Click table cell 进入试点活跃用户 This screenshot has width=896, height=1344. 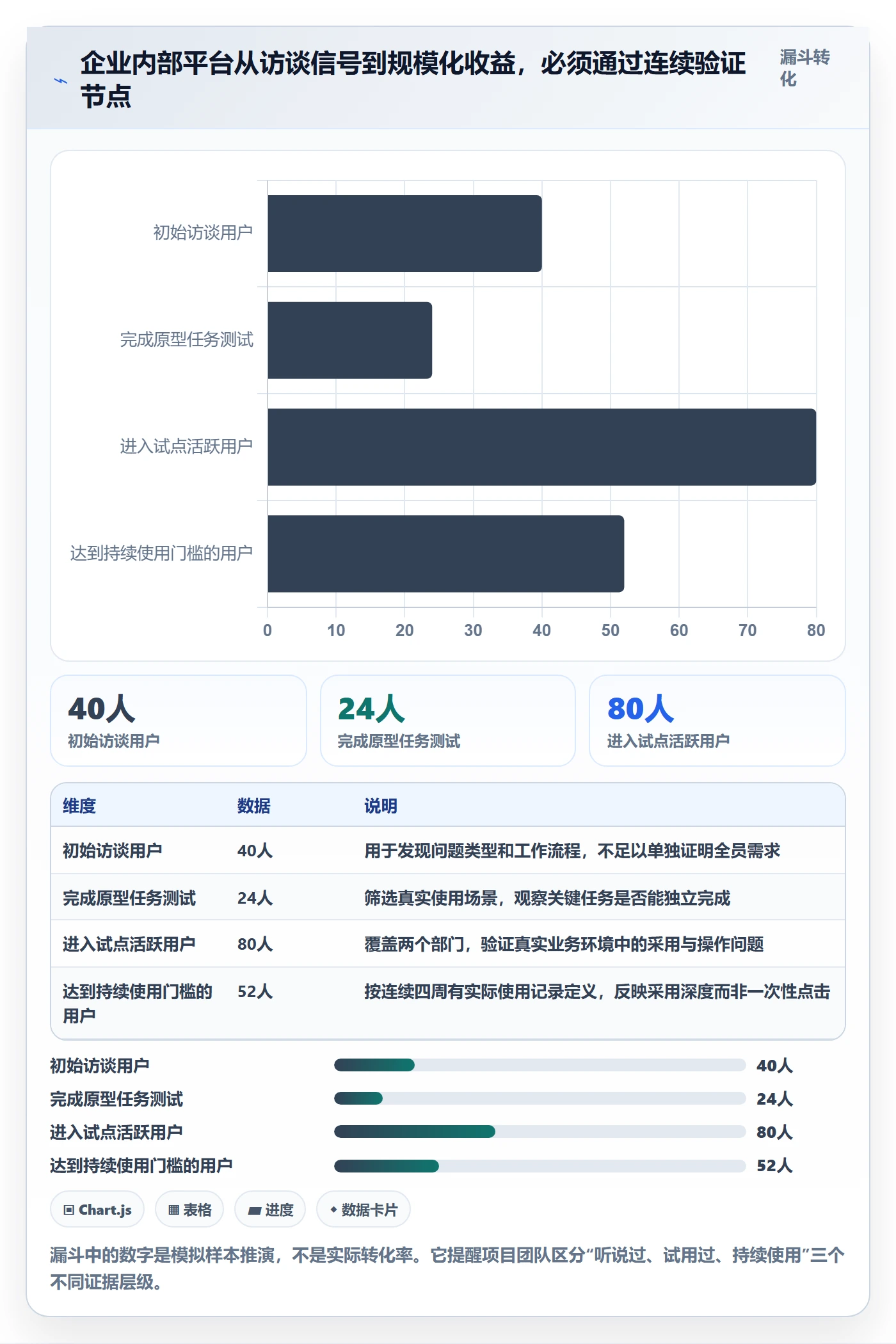129,944
